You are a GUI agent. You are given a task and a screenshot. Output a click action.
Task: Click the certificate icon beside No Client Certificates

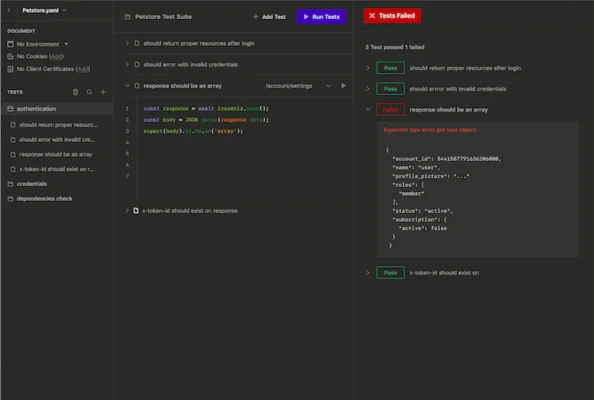[x=10, y=69]
